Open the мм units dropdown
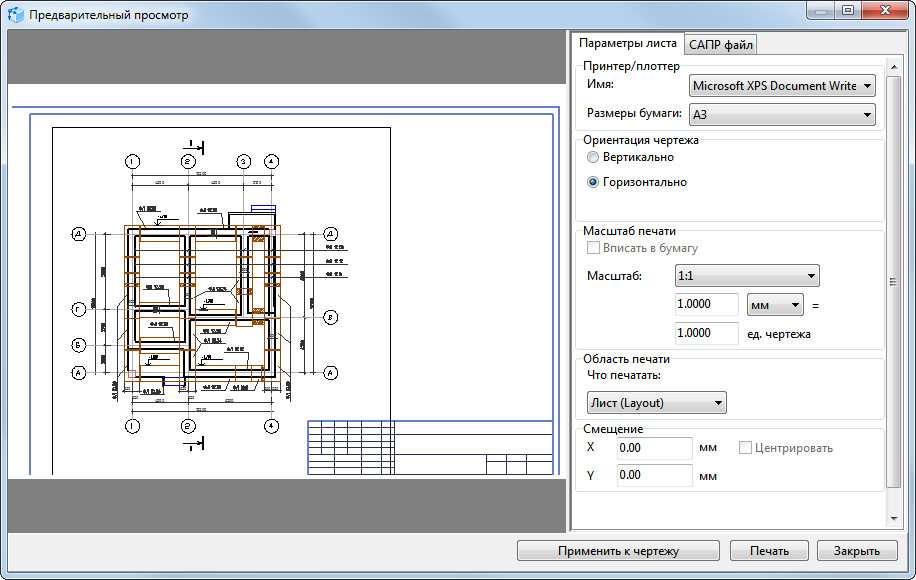 coord(775,304)
